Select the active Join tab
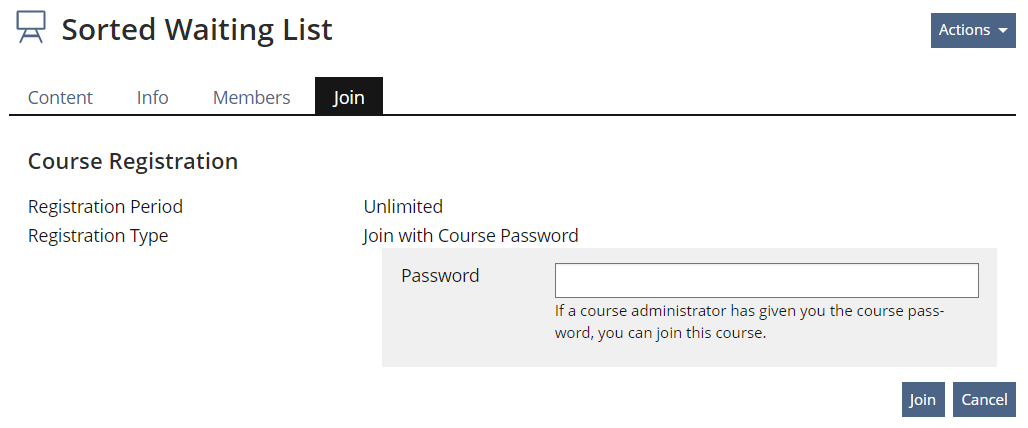Viewport: 1028px width, 428px height. [349, 97]
